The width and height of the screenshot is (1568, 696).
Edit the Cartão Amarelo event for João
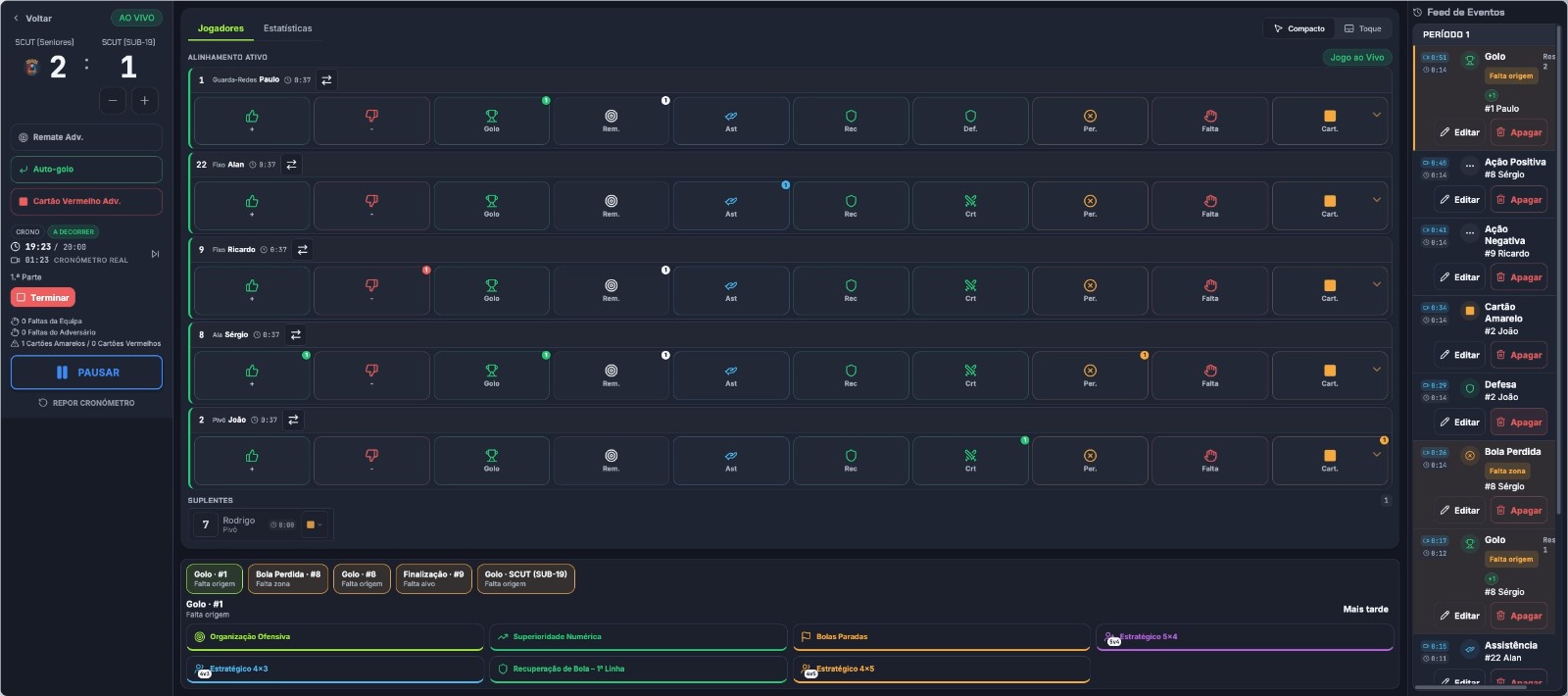click(1459, 355)
